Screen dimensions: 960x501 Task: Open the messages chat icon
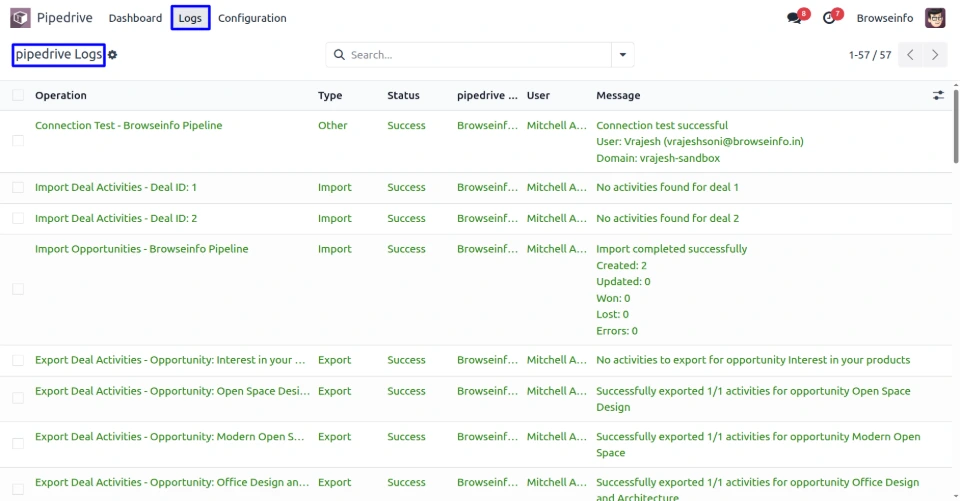point(795,18)
